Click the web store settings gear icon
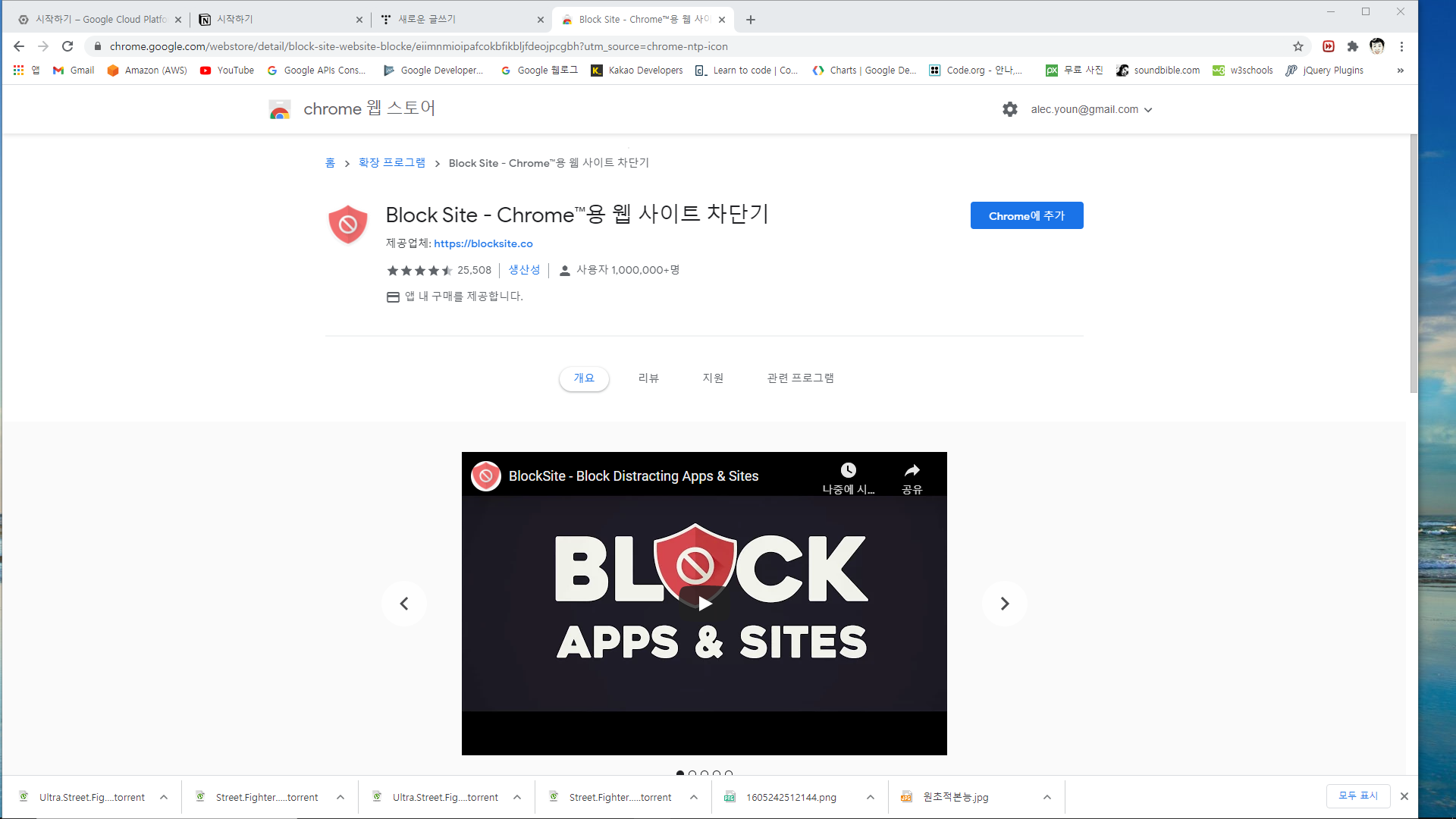Viewport: 1456px width, 819px height. click(1009, 109)
